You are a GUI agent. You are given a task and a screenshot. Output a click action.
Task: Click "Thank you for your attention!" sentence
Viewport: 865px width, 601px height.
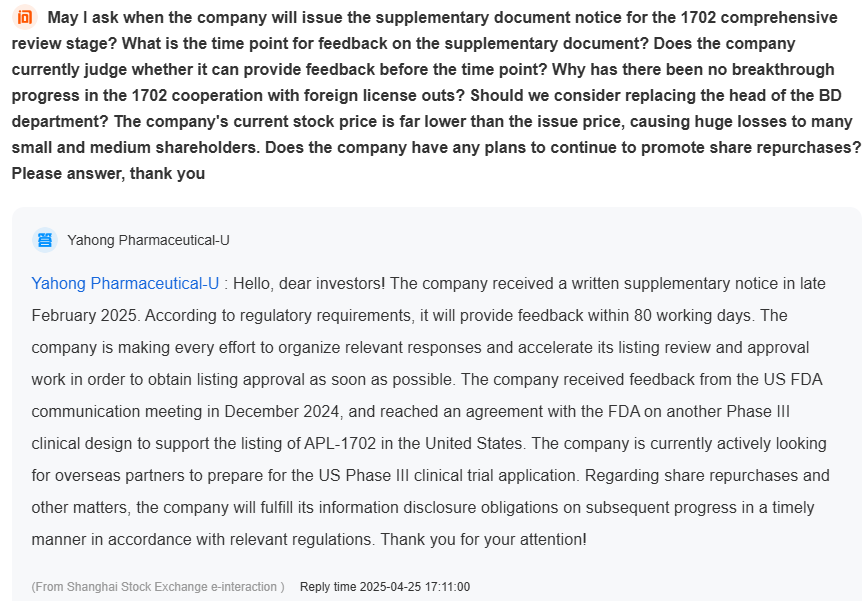tap(483, 539)
